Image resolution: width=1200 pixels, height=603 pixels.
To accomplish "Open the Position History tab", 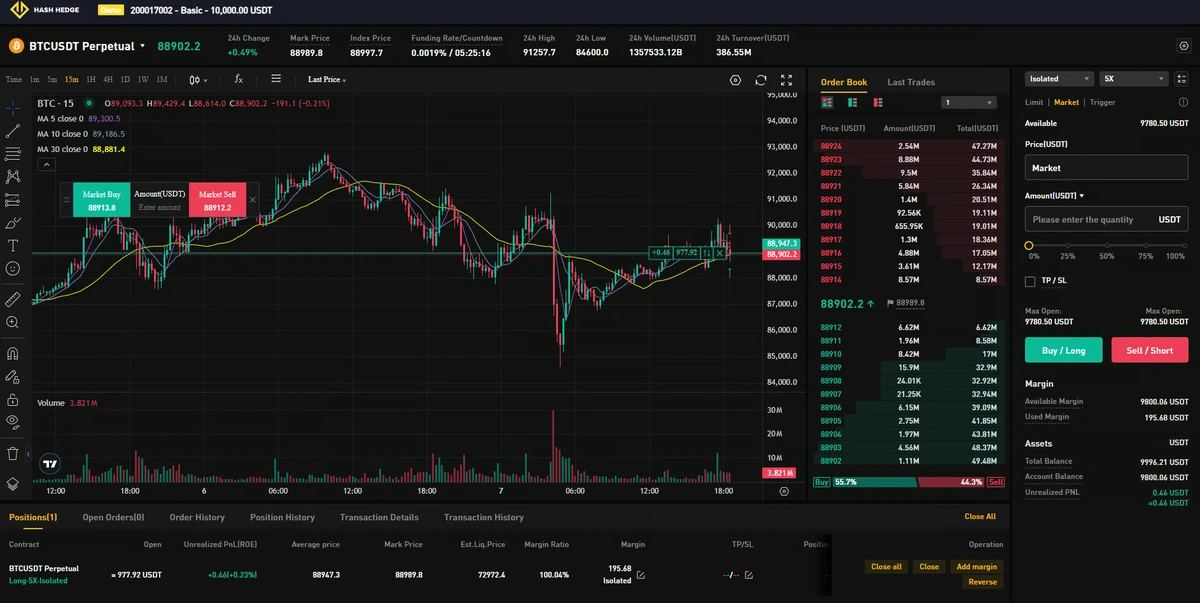I will tap(282, 517).
